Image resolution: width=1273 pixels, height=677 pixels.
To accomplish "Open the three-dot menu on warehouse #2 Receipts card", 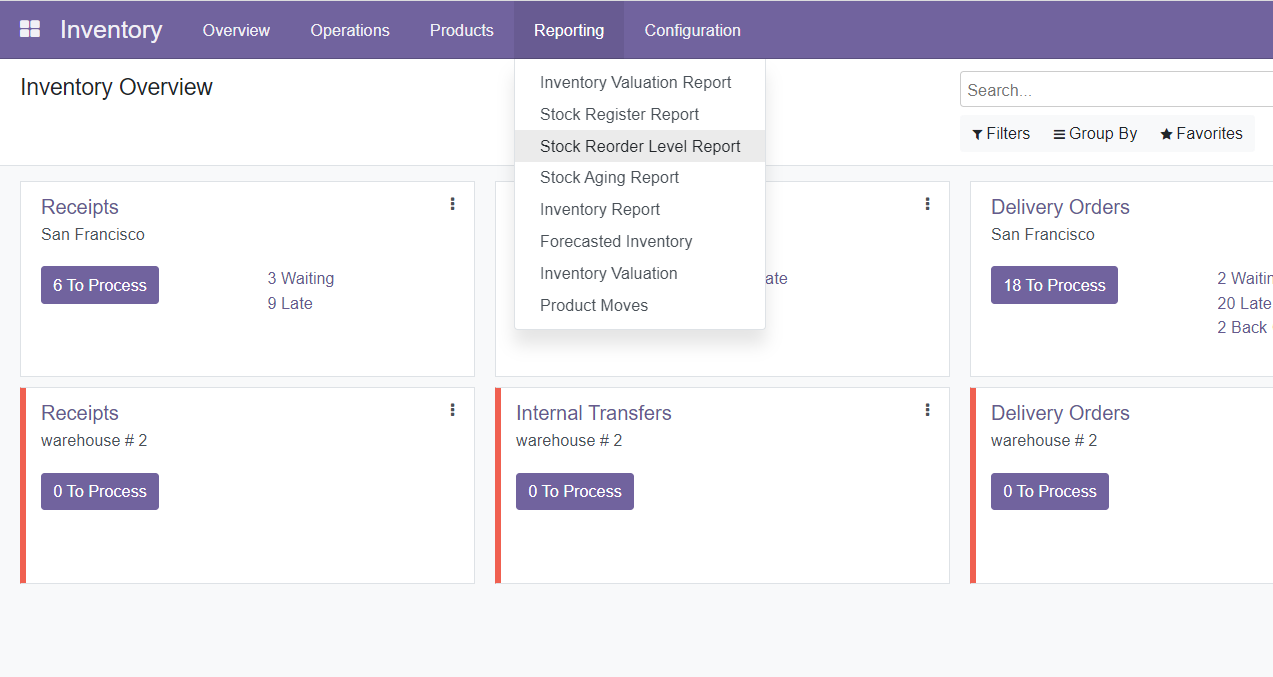I will point(452,409).
